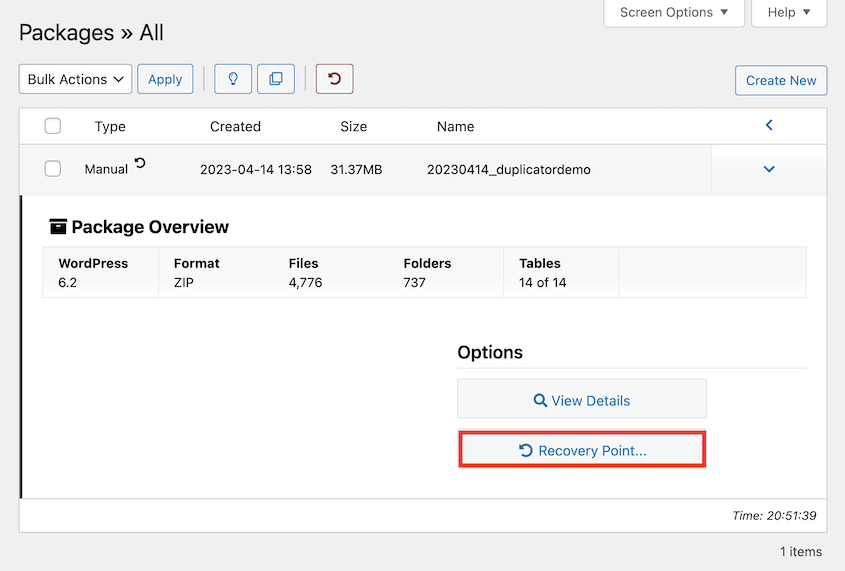This screenshot has height=571, width=845.
Task: Click the Files 4,776 overview value
Action: click(x=306, y=273)
